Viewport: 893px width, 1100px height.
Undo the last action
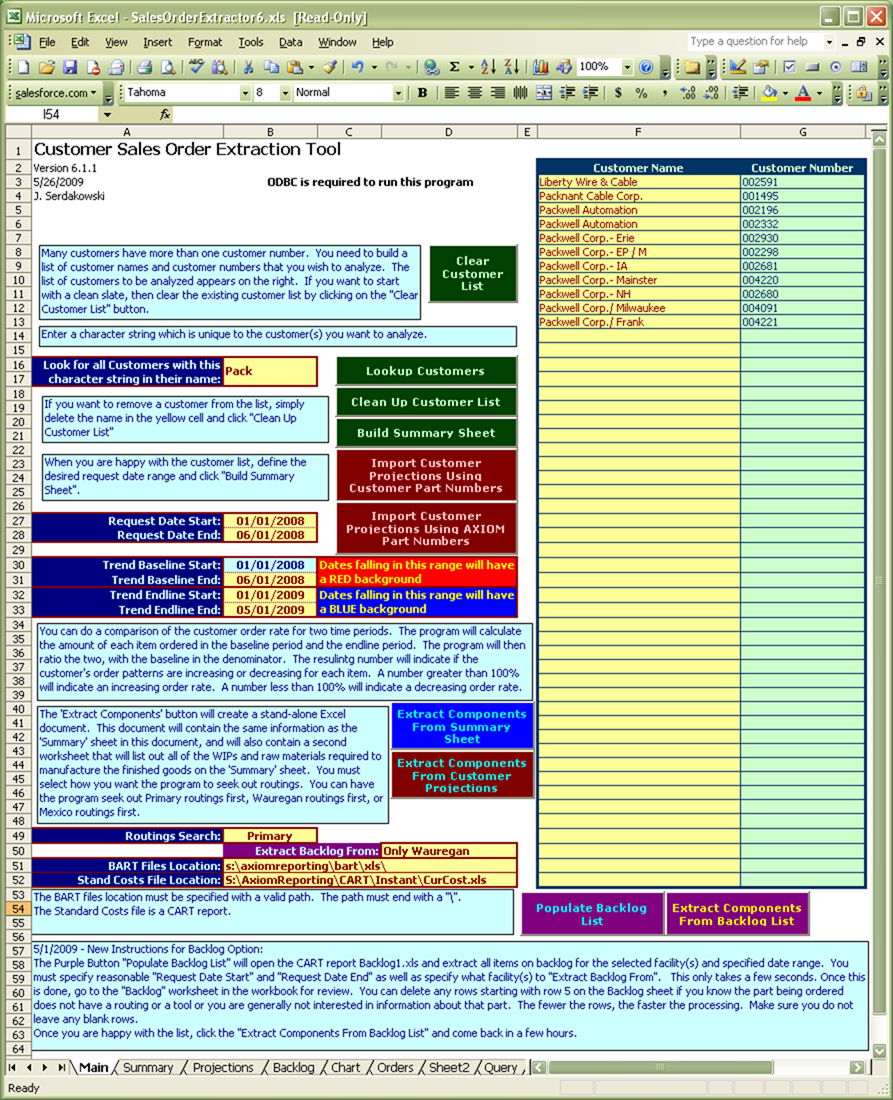click(x=358, y=67)
